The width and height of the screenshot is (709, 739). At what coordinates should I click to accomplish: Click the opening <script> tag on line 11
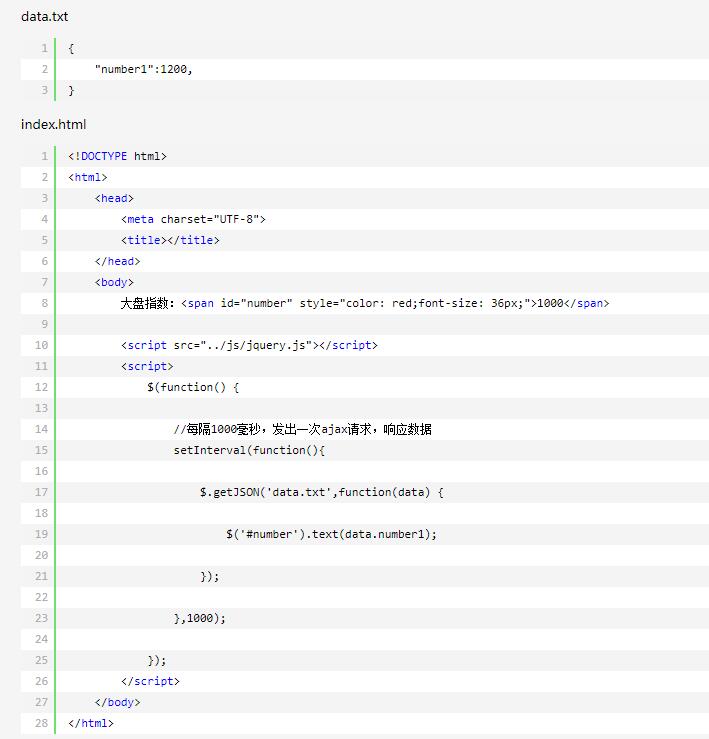click(147, 366)
